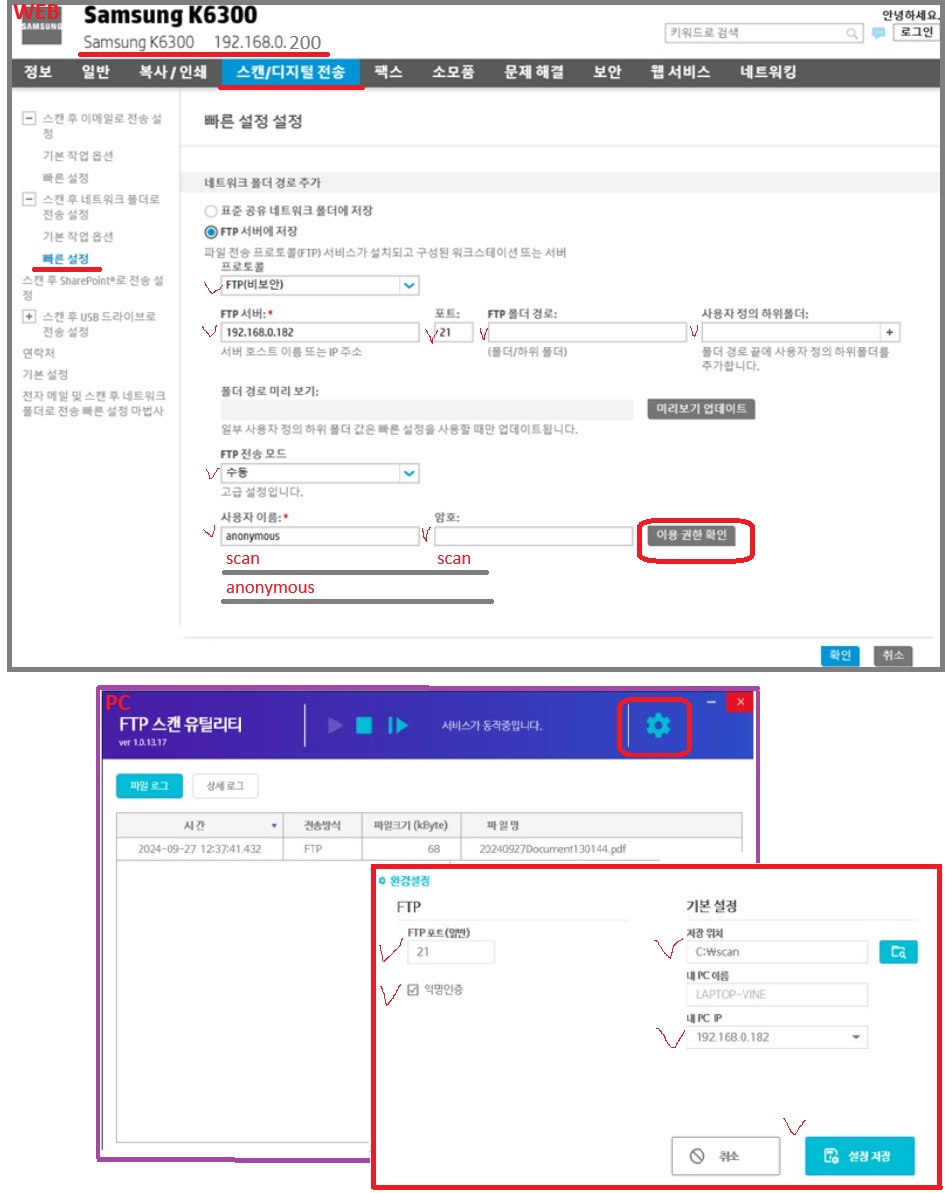Select the FTP 서버에 저장 radio button
The height and width of the screenshot is (1193, 945).
point(211,232)
